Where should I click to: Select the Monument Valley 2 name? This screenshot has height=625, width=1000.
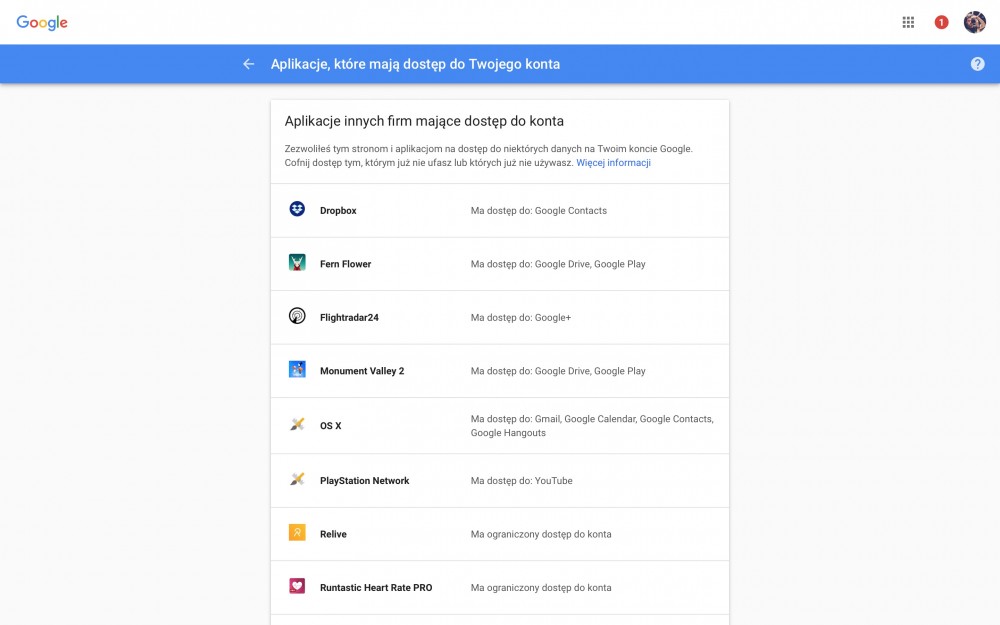point(362,371)
